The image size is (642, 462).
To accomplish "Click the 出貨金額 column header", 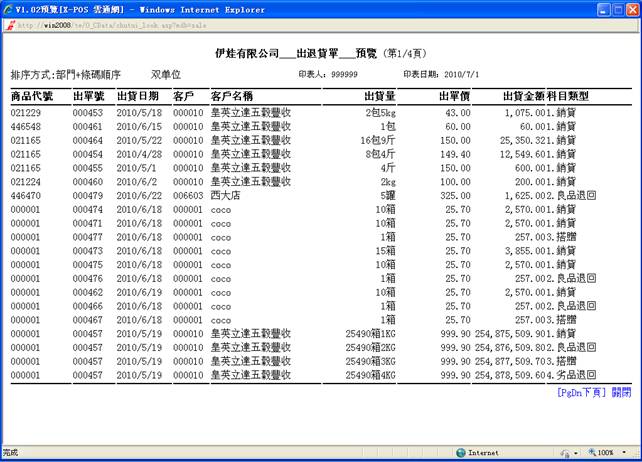I will (518, 96).
